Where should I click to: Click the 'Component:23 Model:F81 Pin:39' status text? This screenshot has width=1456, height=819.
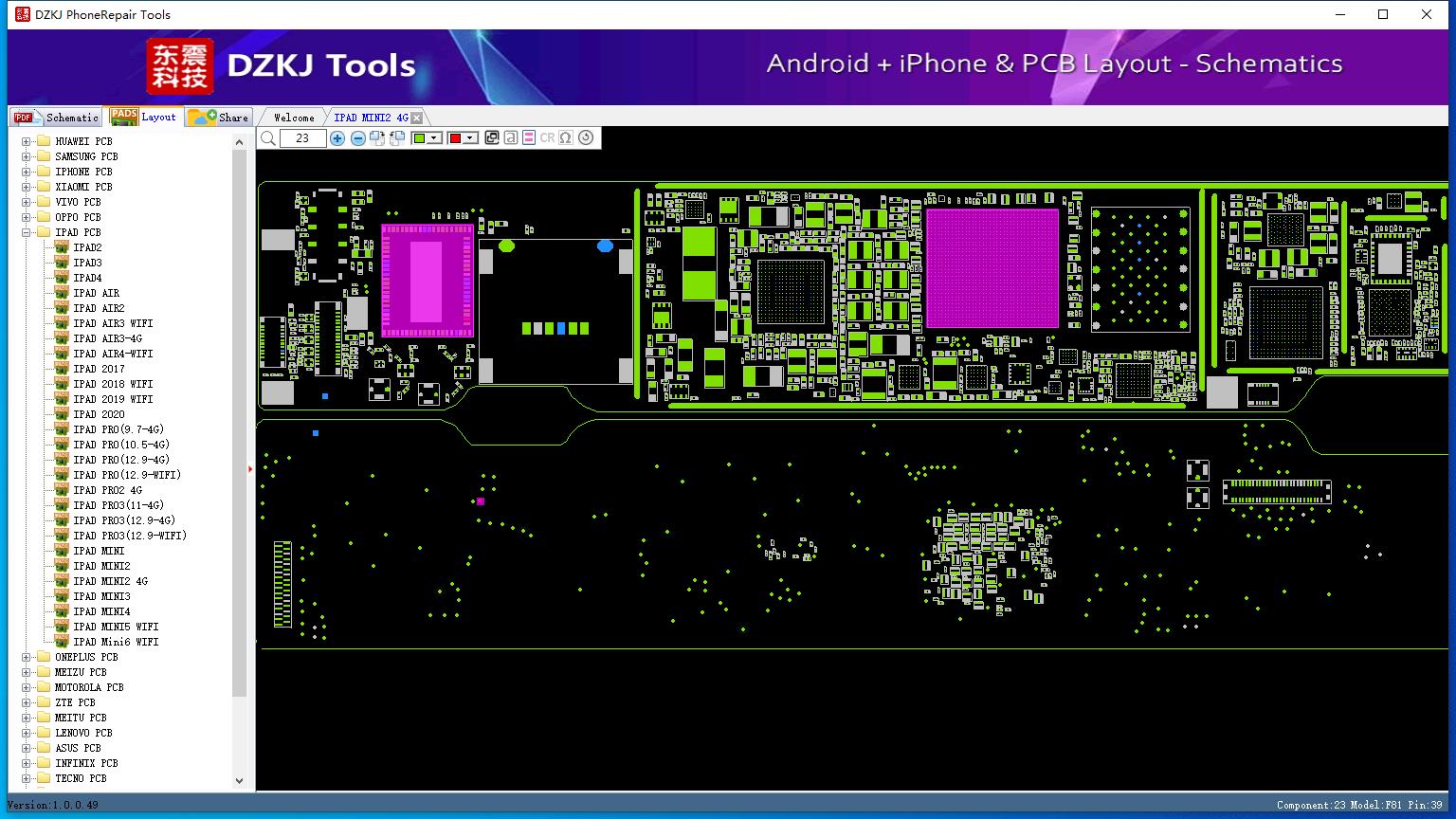[x=1359, y=805]
